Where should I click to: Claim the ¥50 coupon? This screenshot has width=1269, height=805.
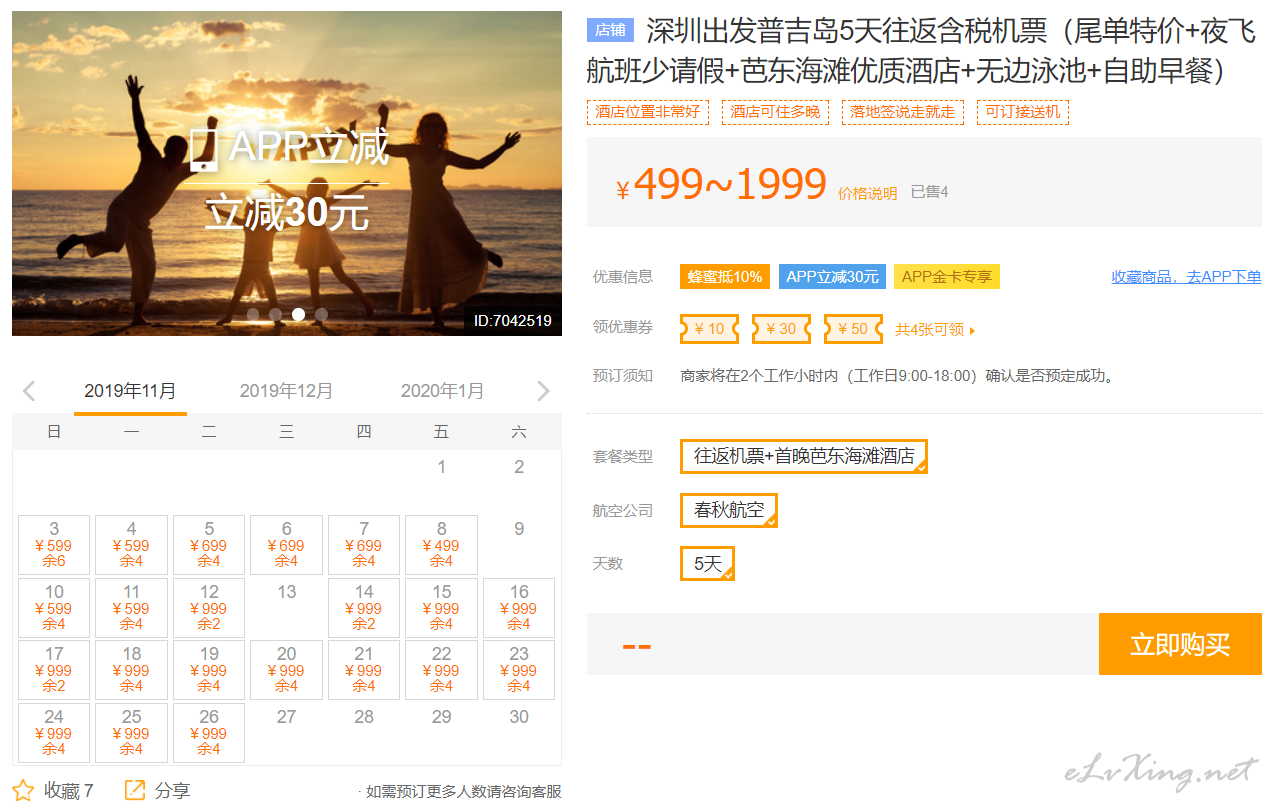(x=853, y=329)
